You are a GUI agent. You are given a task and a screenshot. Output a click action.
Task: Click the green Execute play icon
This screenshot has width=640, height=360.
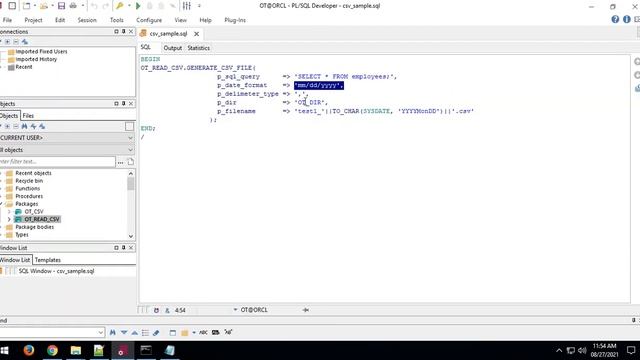pos(138,6)
